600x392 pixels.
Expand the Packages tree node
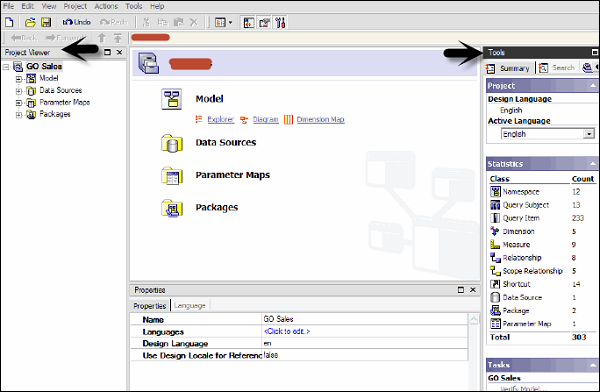coord(18,115)
